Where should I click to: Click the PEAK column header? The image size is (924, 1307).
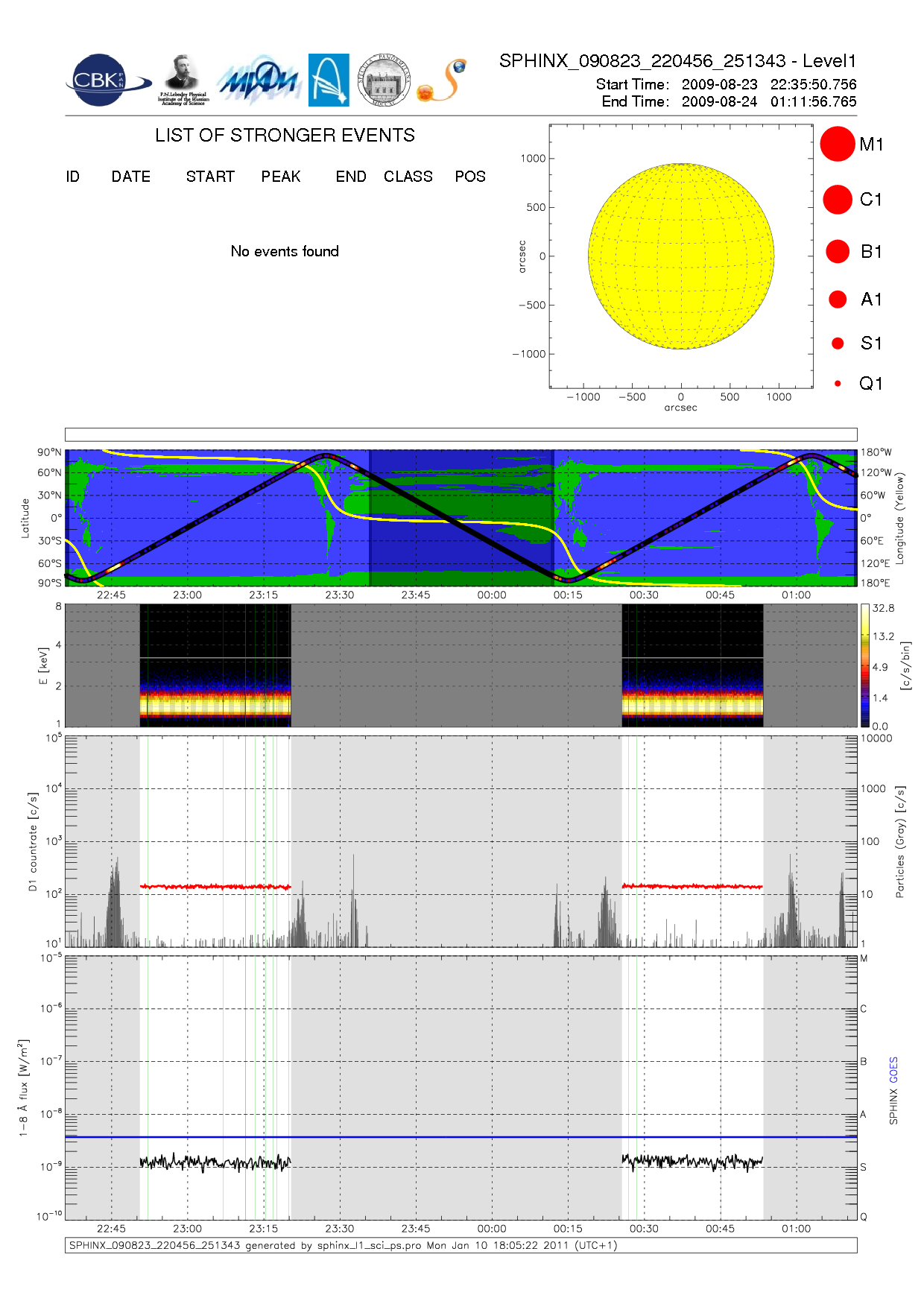click(281, 177)
